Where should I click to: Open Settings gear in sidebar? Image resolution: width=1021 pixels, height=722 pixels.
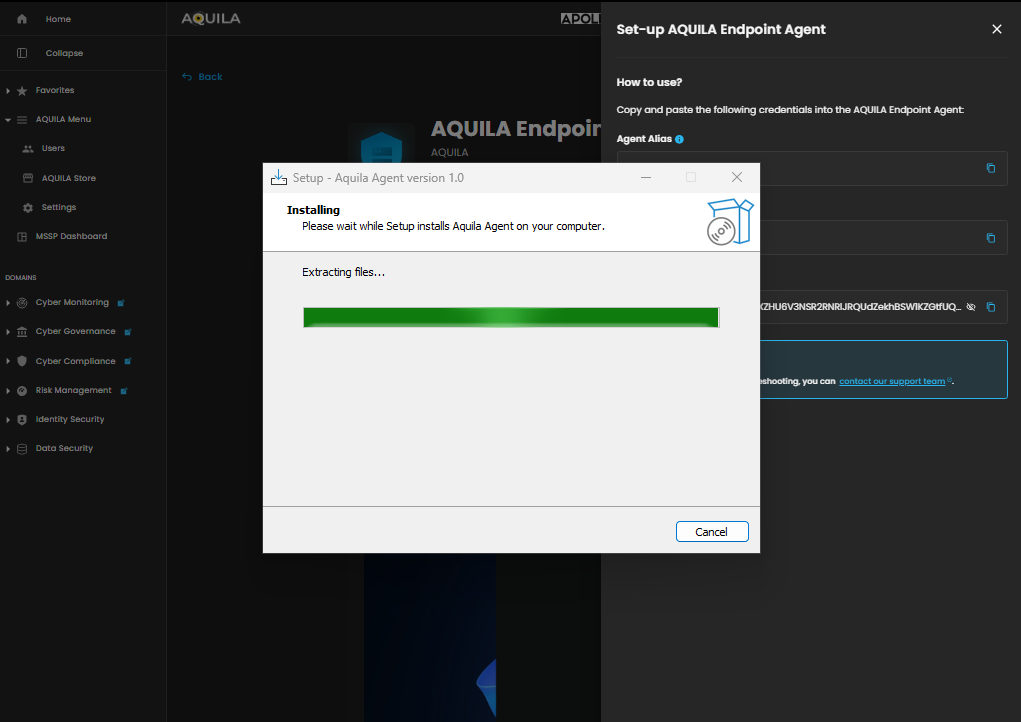(x=28, y=207)
